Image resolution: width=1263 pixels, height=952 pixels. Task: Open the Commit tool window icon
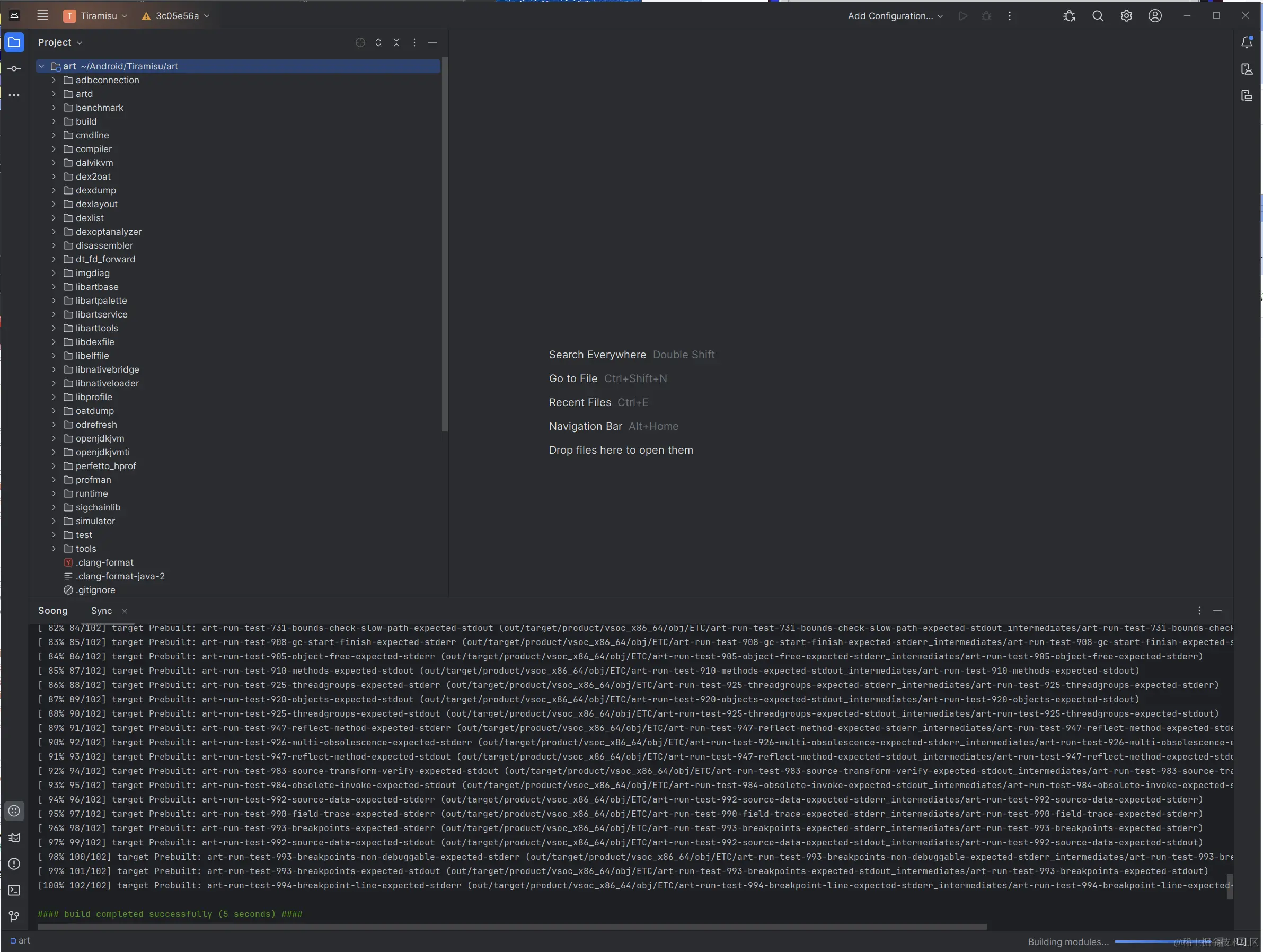[14, 68]
